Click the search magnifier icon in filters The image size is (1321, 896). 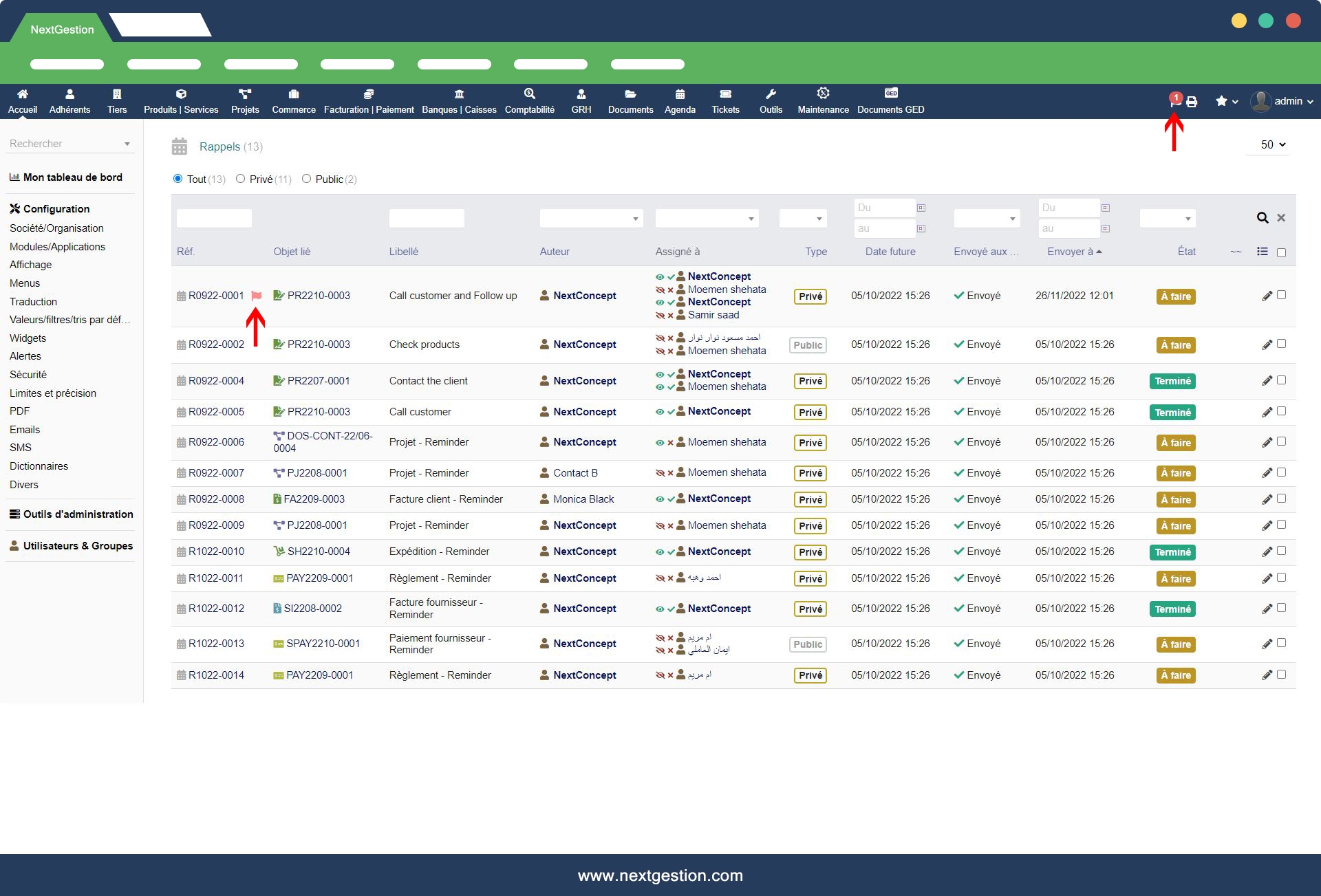(1263, 218)
